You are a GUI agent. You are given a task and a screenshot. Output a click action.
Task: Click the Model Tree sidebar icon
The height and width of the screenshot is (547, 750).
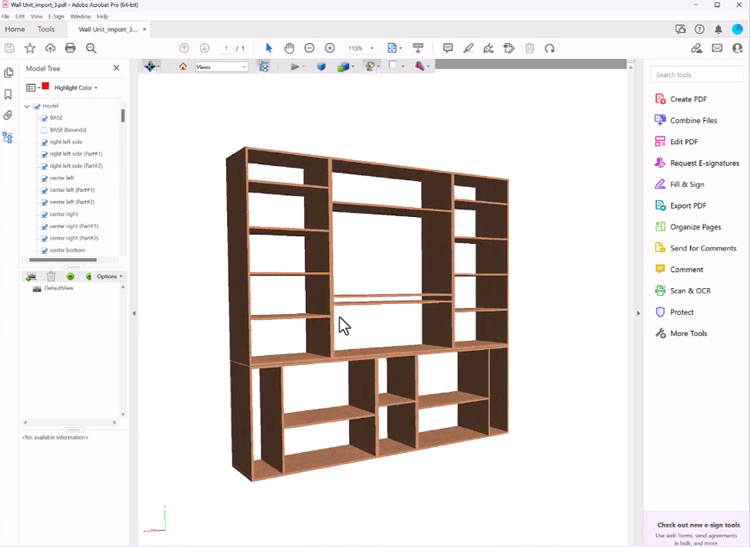click(8, 138)
